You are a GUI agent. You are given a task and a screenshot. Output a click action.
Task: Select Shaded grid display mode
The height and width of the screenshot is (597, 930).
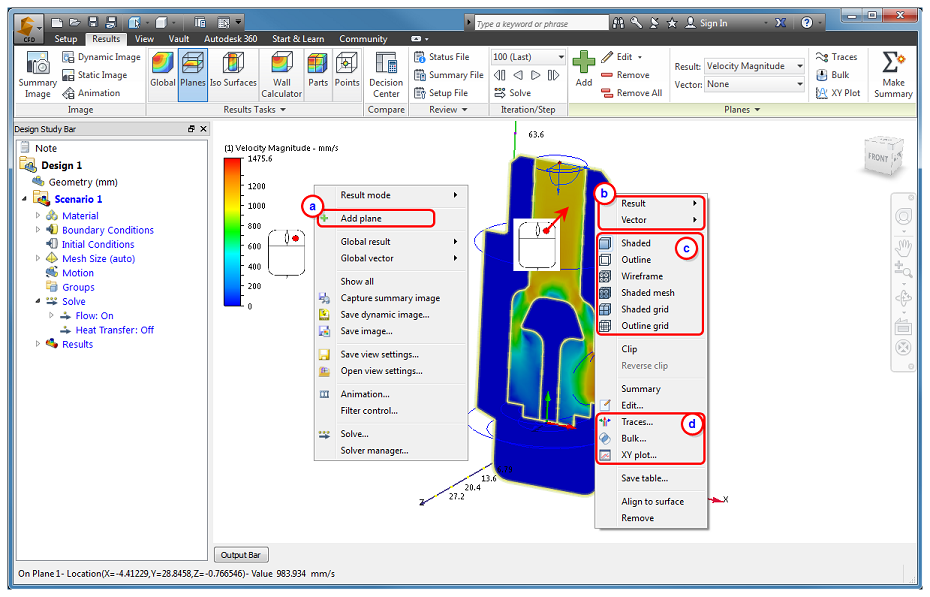click(x=645, y=309)
